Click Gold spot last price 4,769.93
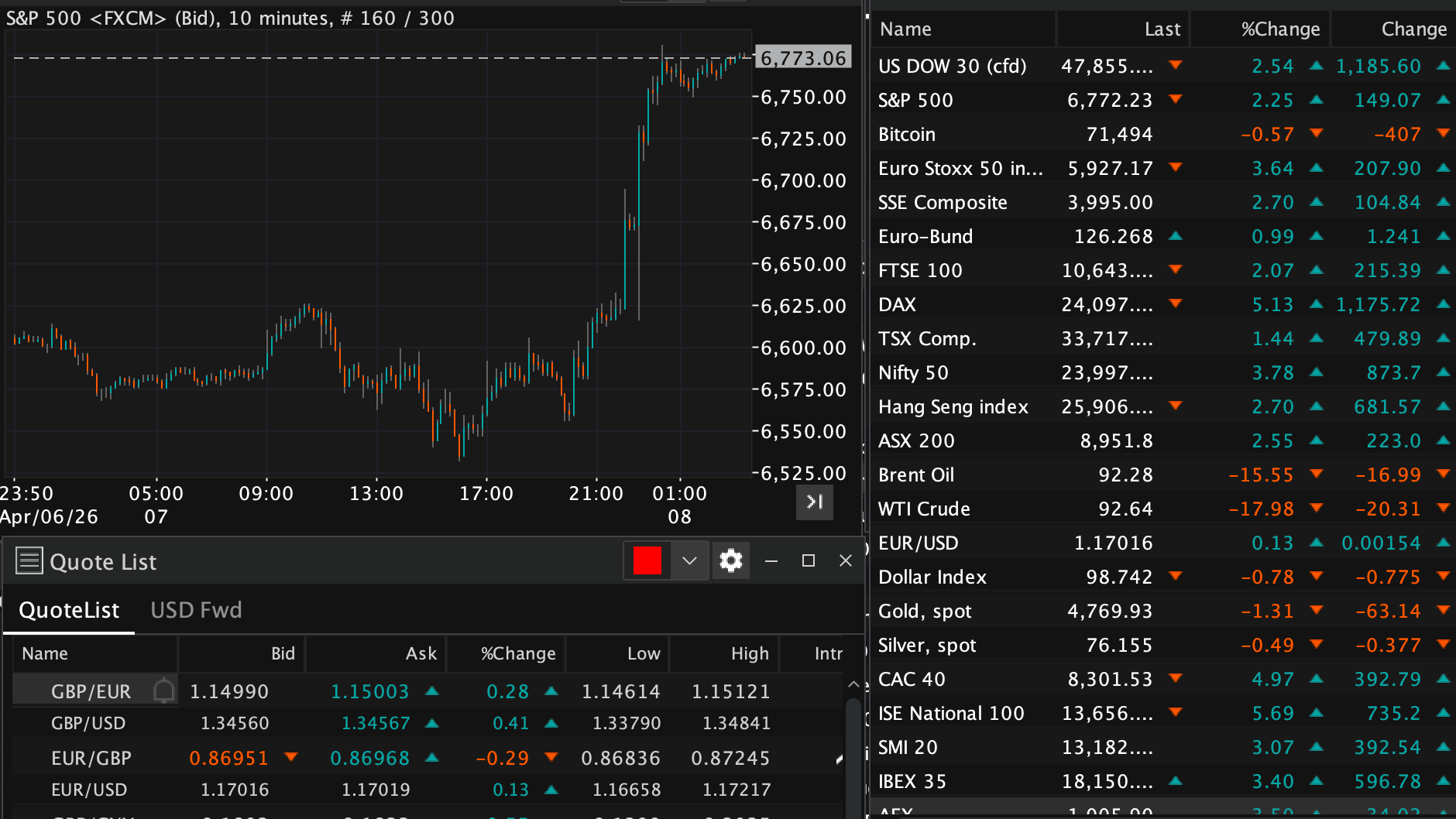The width and height of the screenshot is (1456, 819). (1110, 611)
